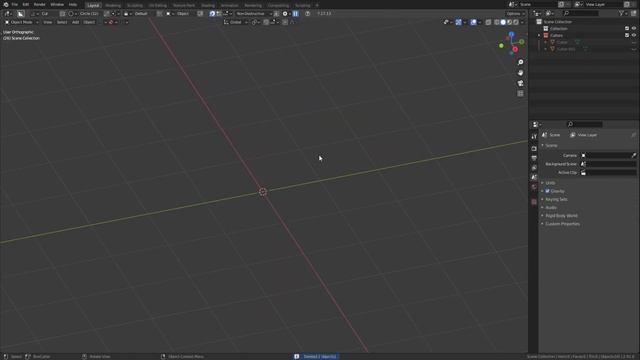The image size is (640, 360).
Task: Open the Tool properties tab icon
Action: coord(534,137)
